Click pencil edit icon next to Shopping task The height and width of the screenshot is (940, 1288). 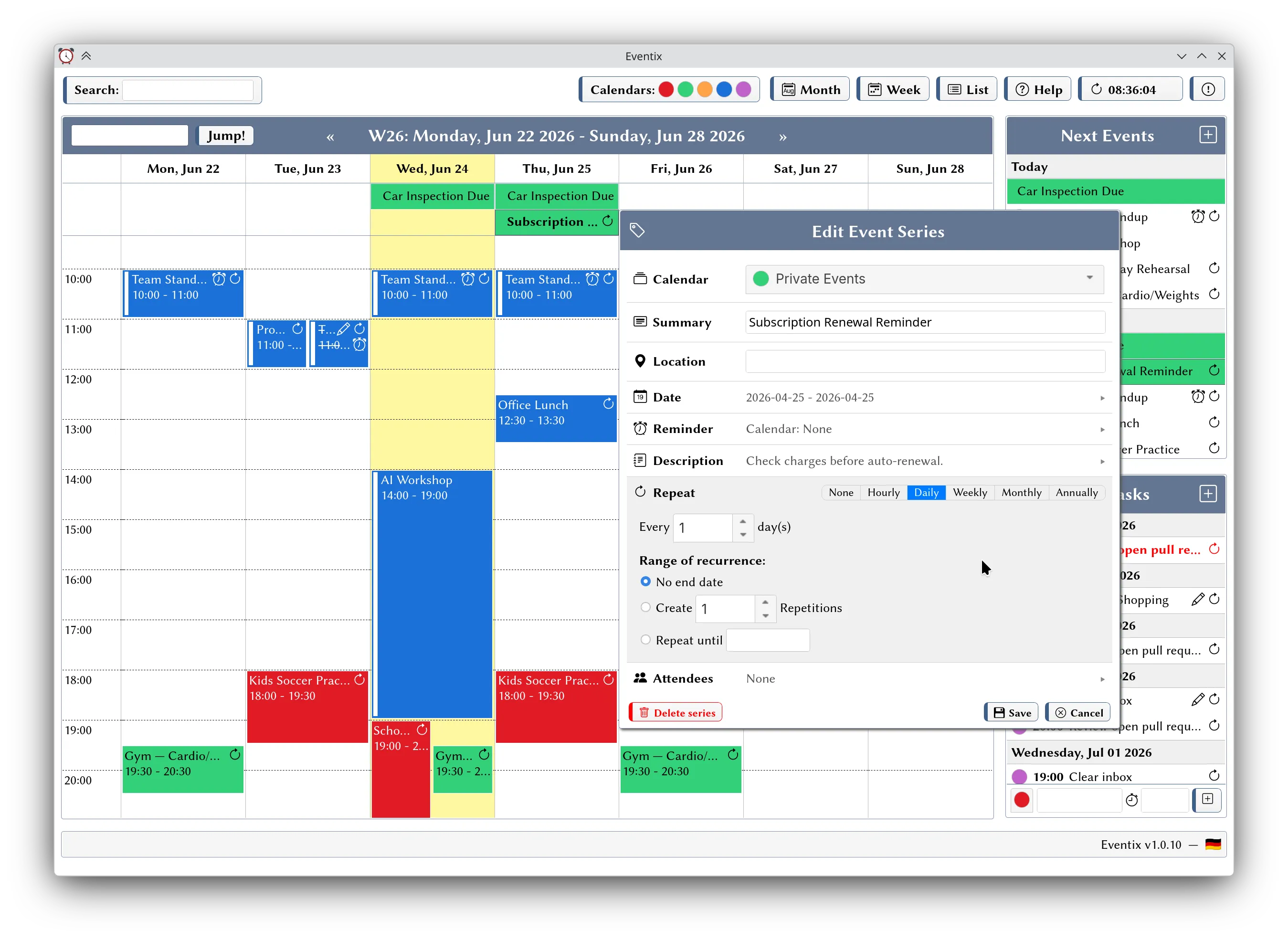click(x=1198, y=599)
